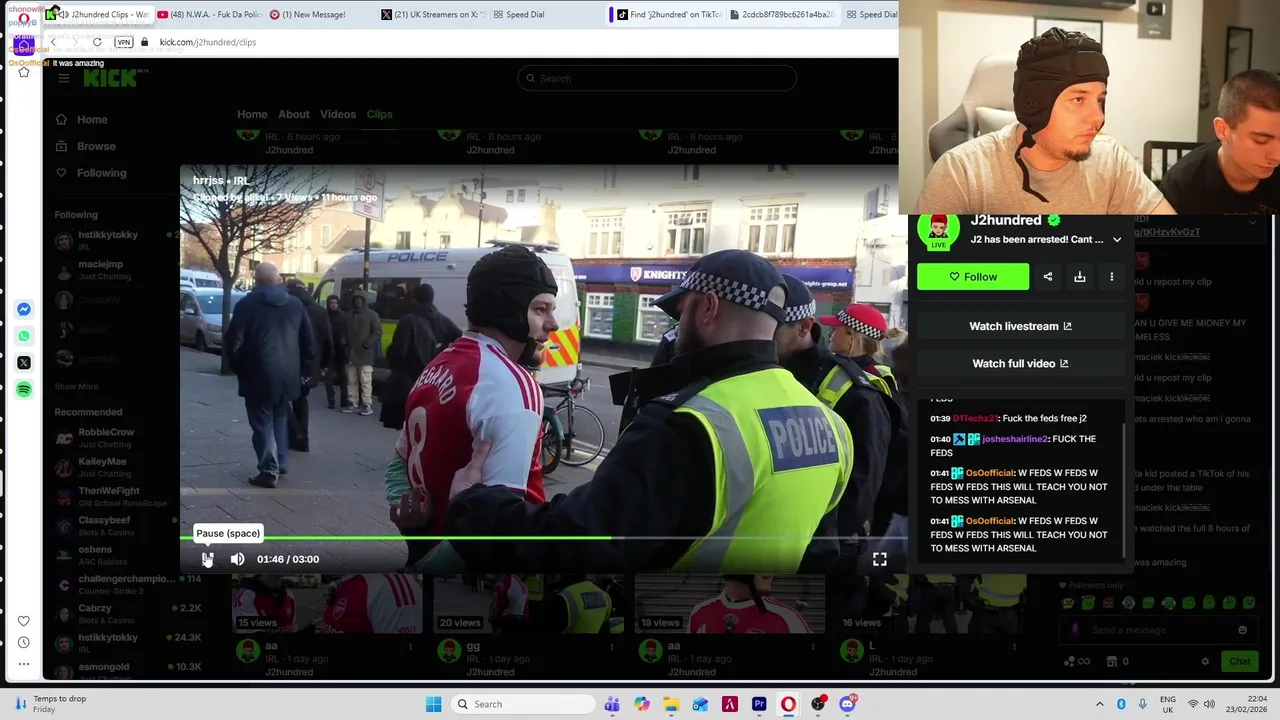This screenshot has height=720, width=1280.
Task: Share the clip via the share icon
Action: coord(1048,277)
